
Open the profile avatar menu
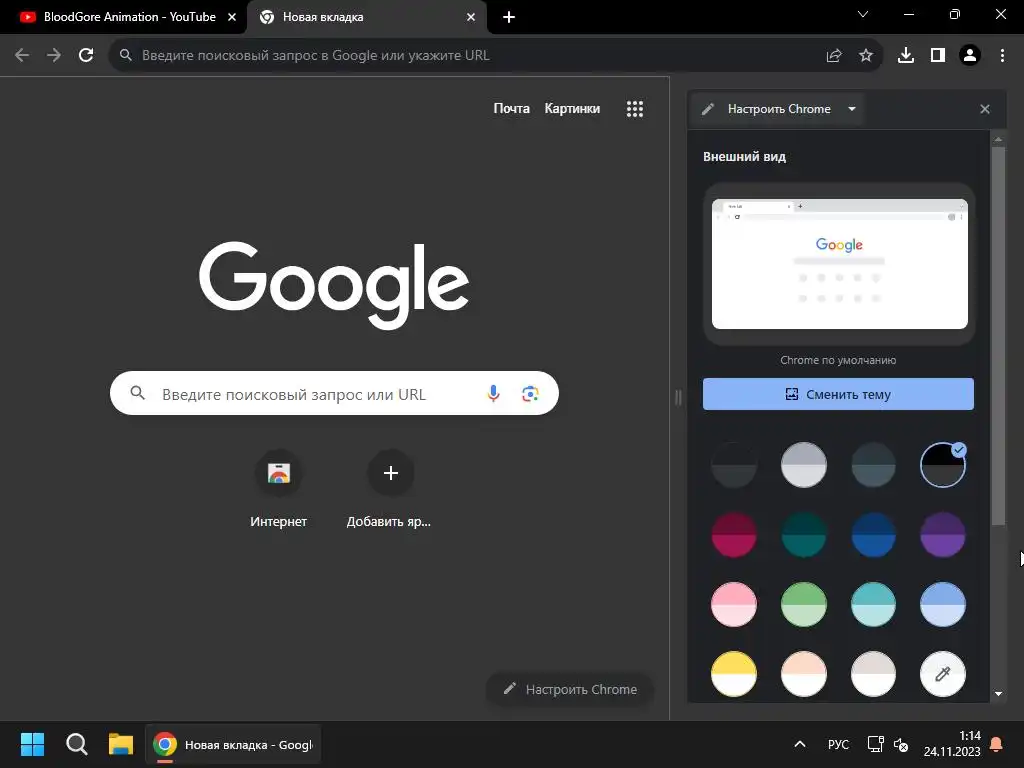970,56
